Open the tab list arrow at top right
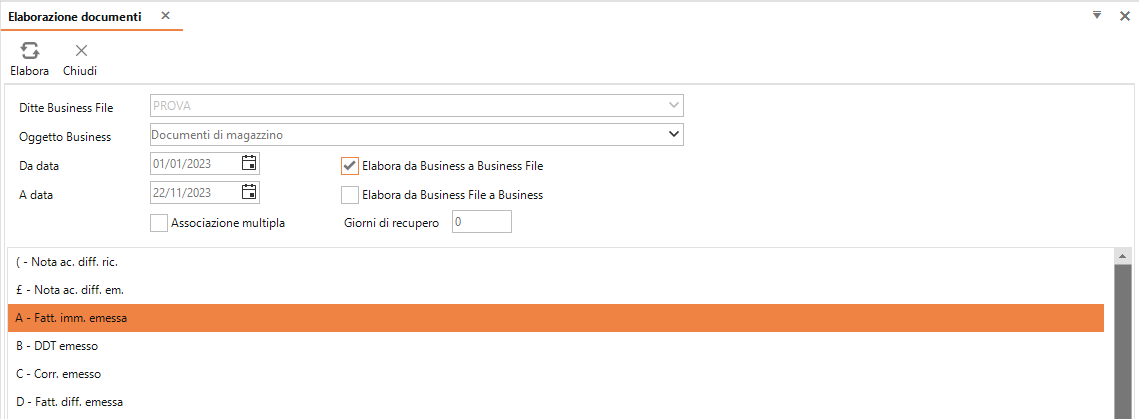 [x=1097, y=15]
